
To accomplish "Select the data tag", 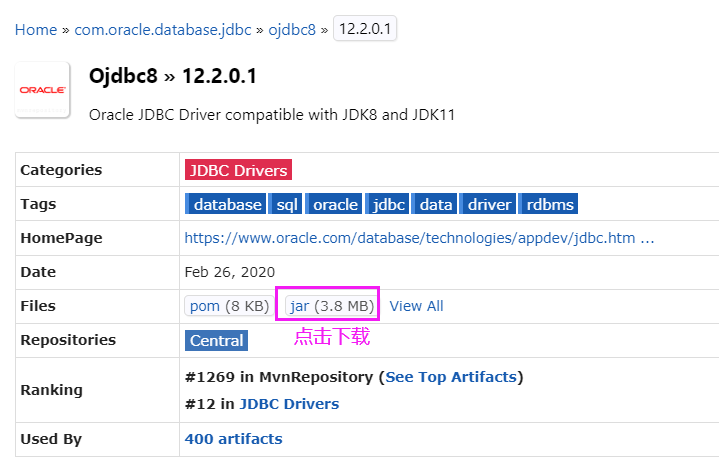I will click(436, 204).
